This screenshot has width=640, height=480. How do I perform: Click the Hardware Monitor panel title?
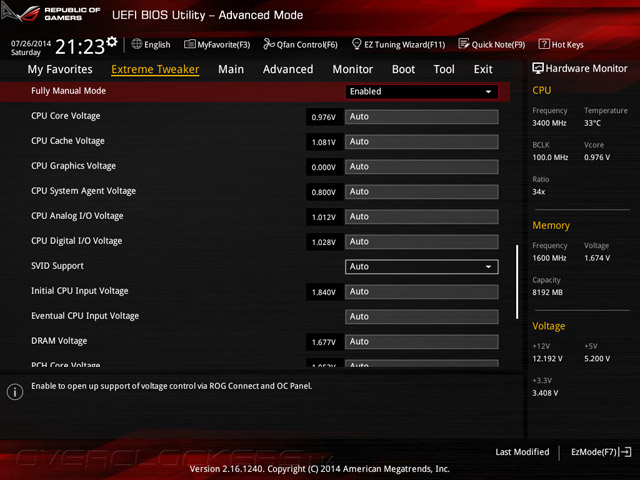586,69
